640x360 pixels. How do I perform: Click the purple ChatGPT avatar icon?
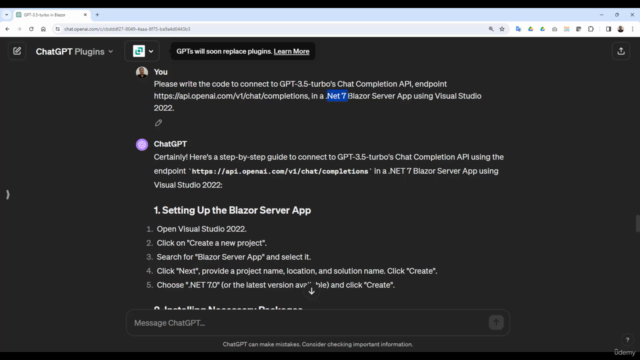click(x=142, y=144)
